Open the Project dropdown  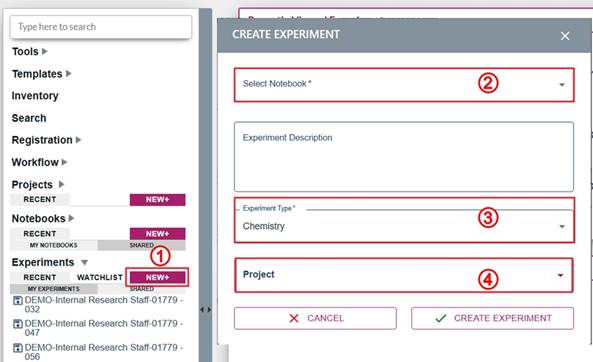click(x=404, y=275)
